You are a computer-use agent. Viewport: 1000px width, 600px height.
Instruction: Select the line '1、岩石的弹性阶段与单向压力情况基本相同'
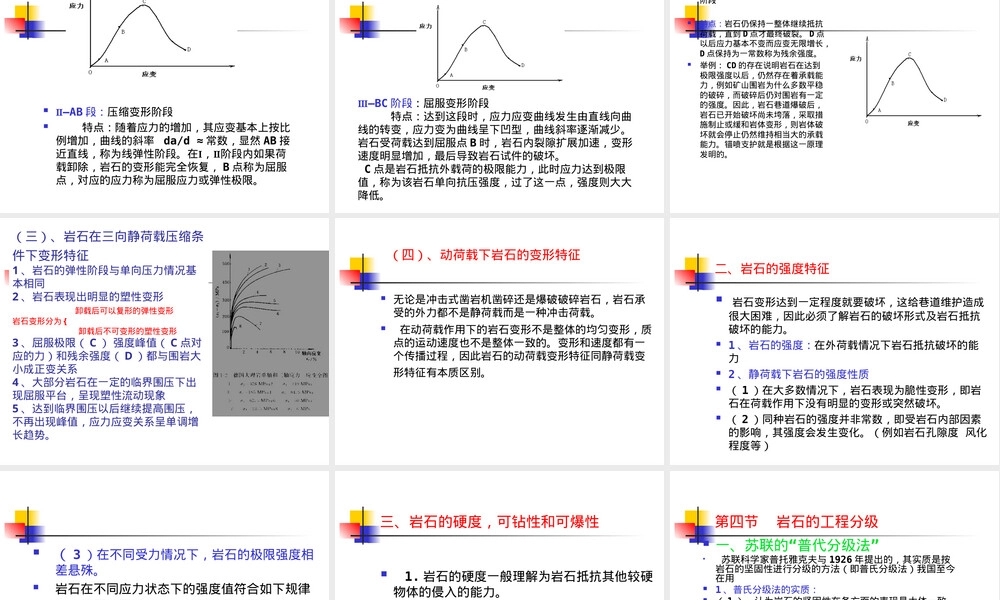click(105, 277)
